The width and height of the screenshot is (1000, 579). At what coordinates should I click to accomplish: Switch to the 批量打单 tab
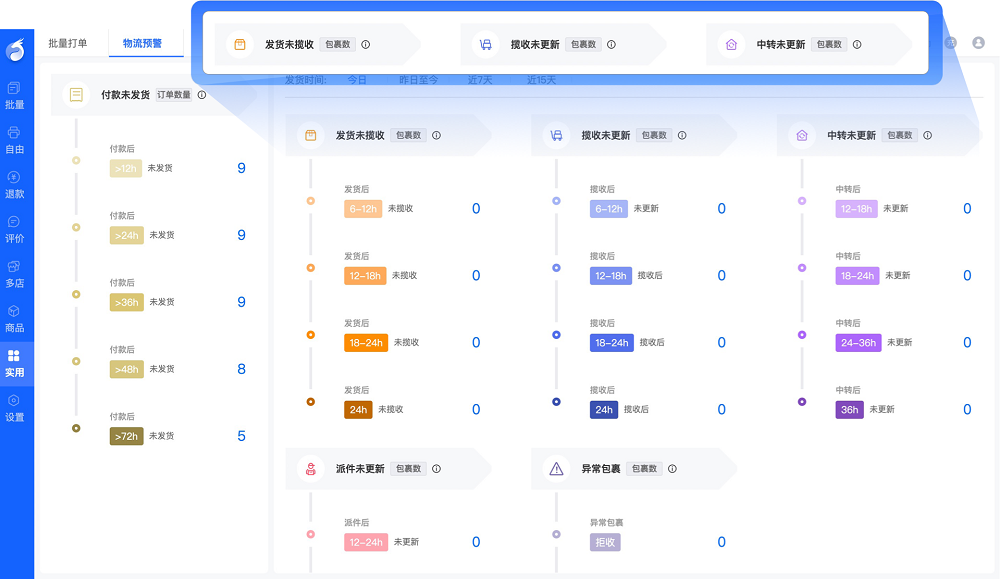[x=68, y=43]
